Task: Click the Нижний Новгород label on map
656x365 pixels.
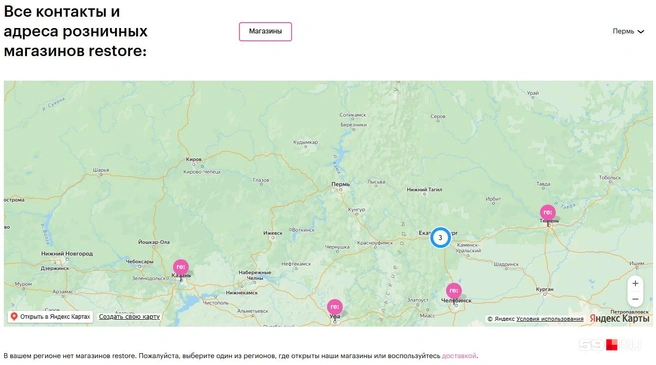Action: [x=67, y=254]
